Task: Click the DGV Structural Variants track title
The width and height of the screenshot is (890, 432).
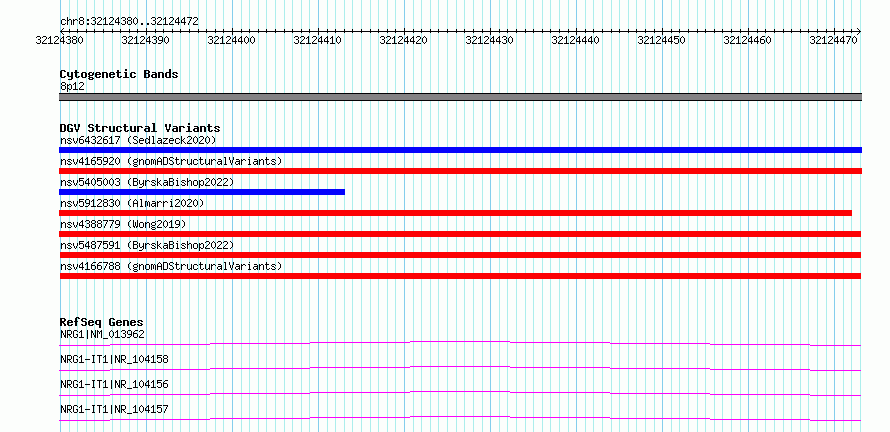Action: pos(140,128)
